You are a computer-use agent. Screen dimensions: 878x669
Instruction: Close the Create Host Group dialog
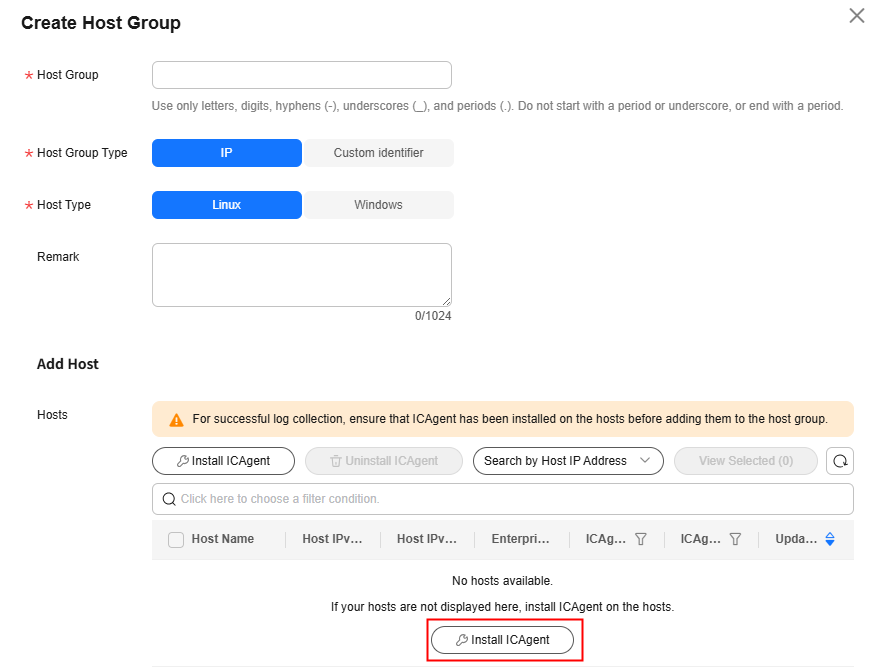(x=857, y=16)
